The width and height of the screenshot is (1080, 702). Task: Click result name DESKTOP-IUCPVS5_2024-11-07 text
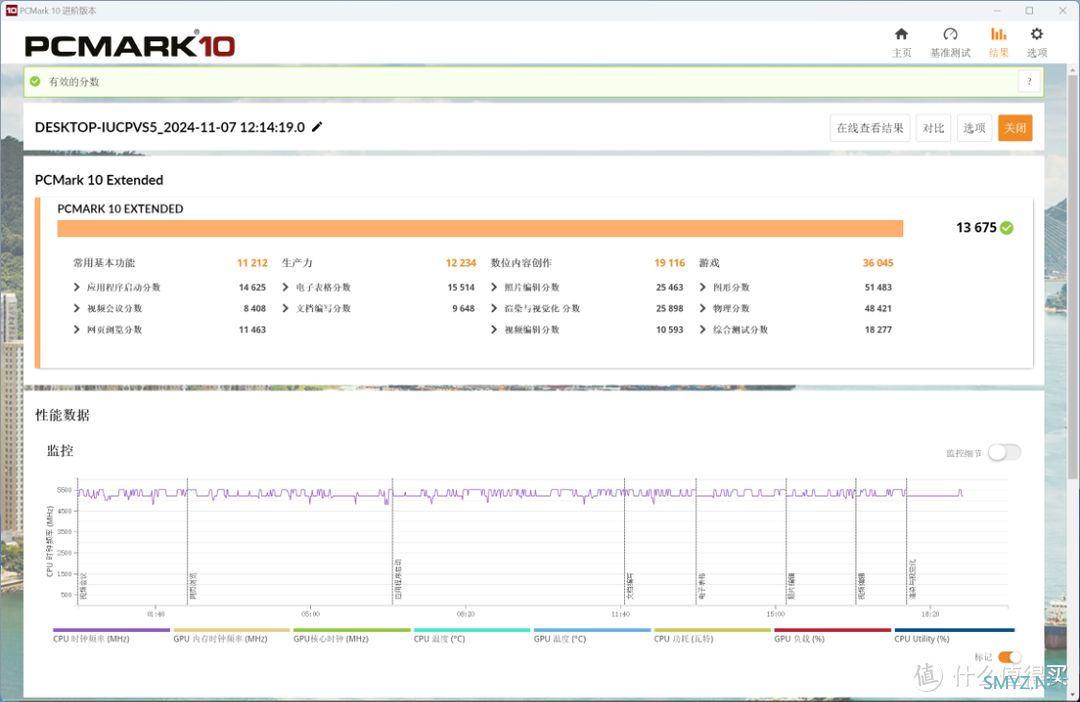pyautogui.click(x=169, y=127)
